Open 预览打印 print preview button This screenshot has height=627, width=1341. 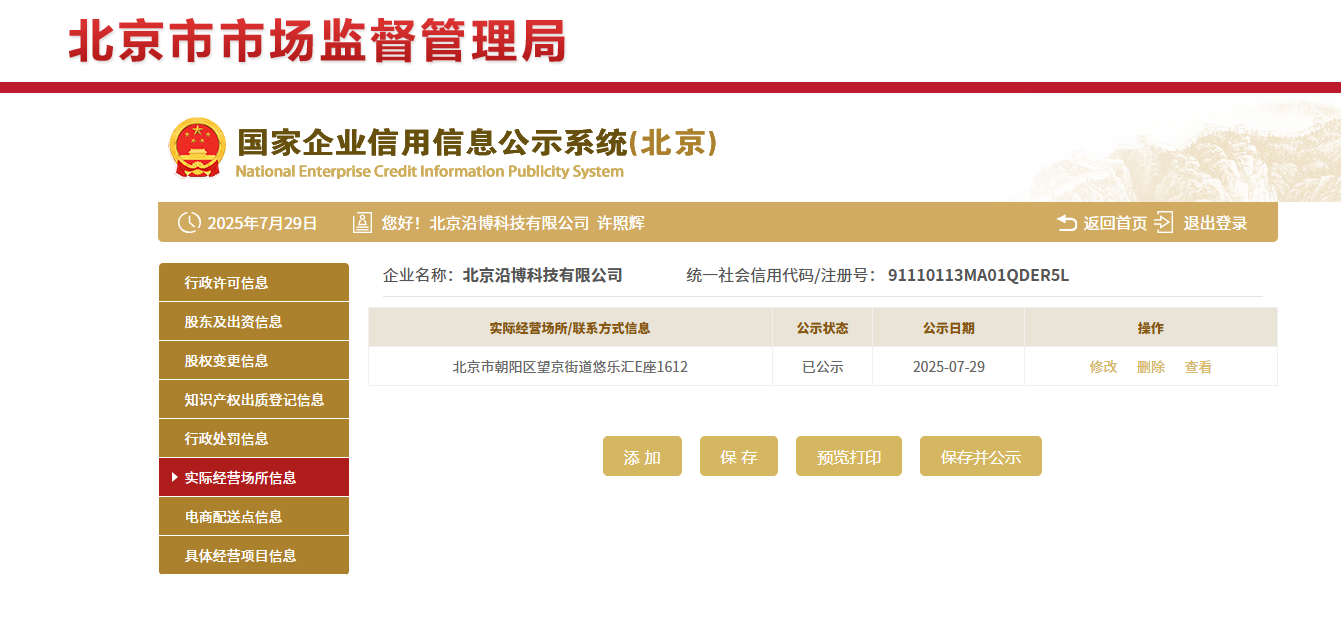pyautogui.click(x=849, y=456)
